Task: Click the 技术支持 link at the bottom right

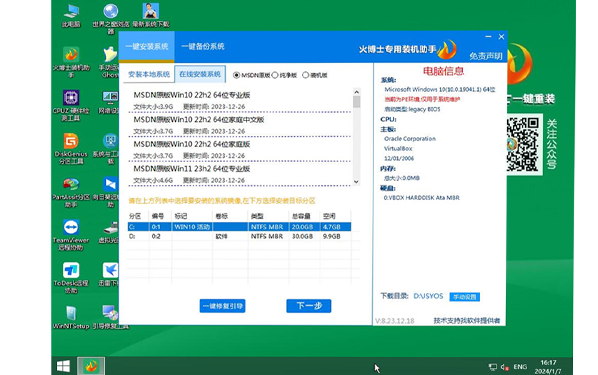Action: pos(466,320)
